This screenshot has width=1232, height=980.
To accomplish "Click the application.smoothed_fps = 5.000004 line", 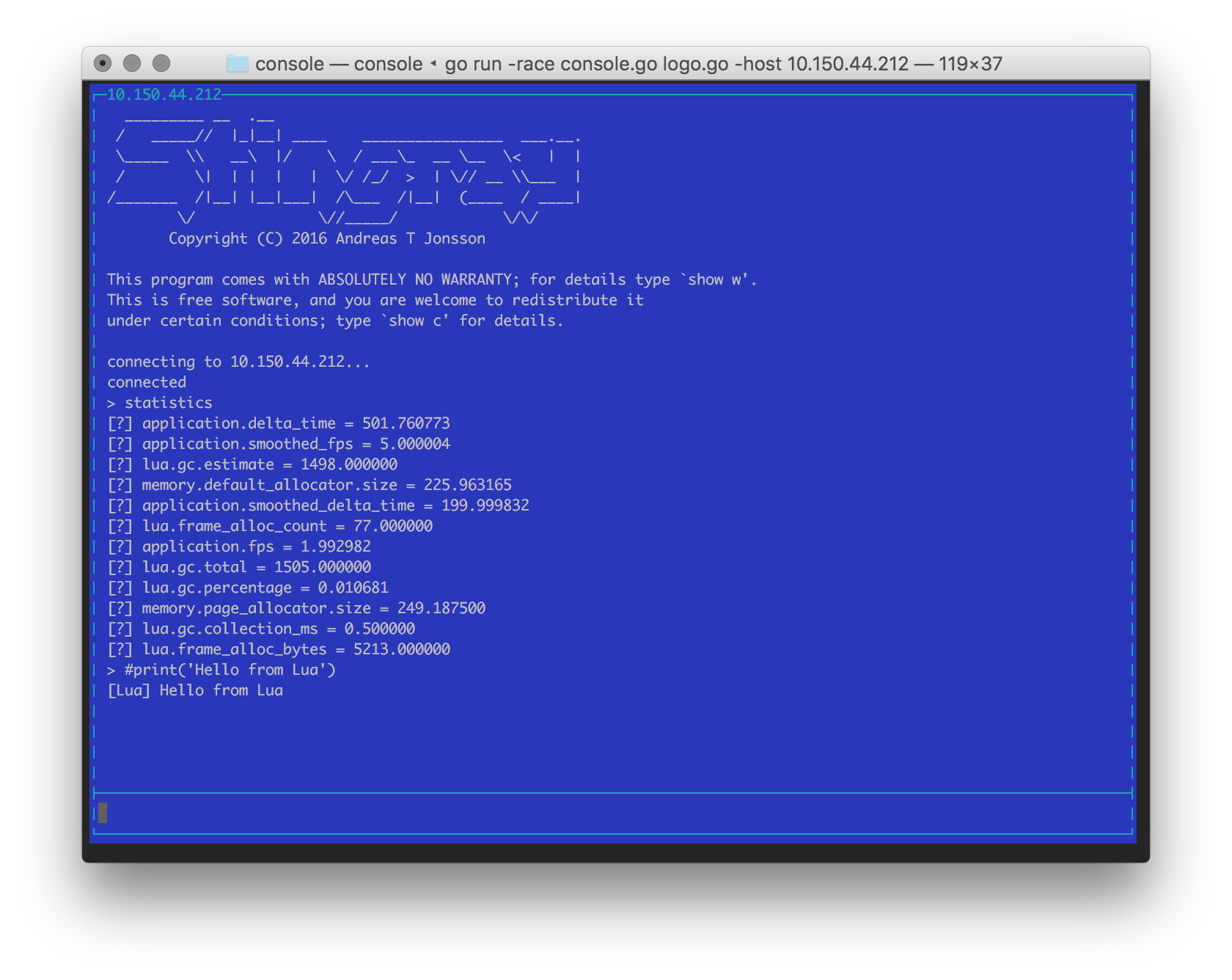I will (279, 444).
